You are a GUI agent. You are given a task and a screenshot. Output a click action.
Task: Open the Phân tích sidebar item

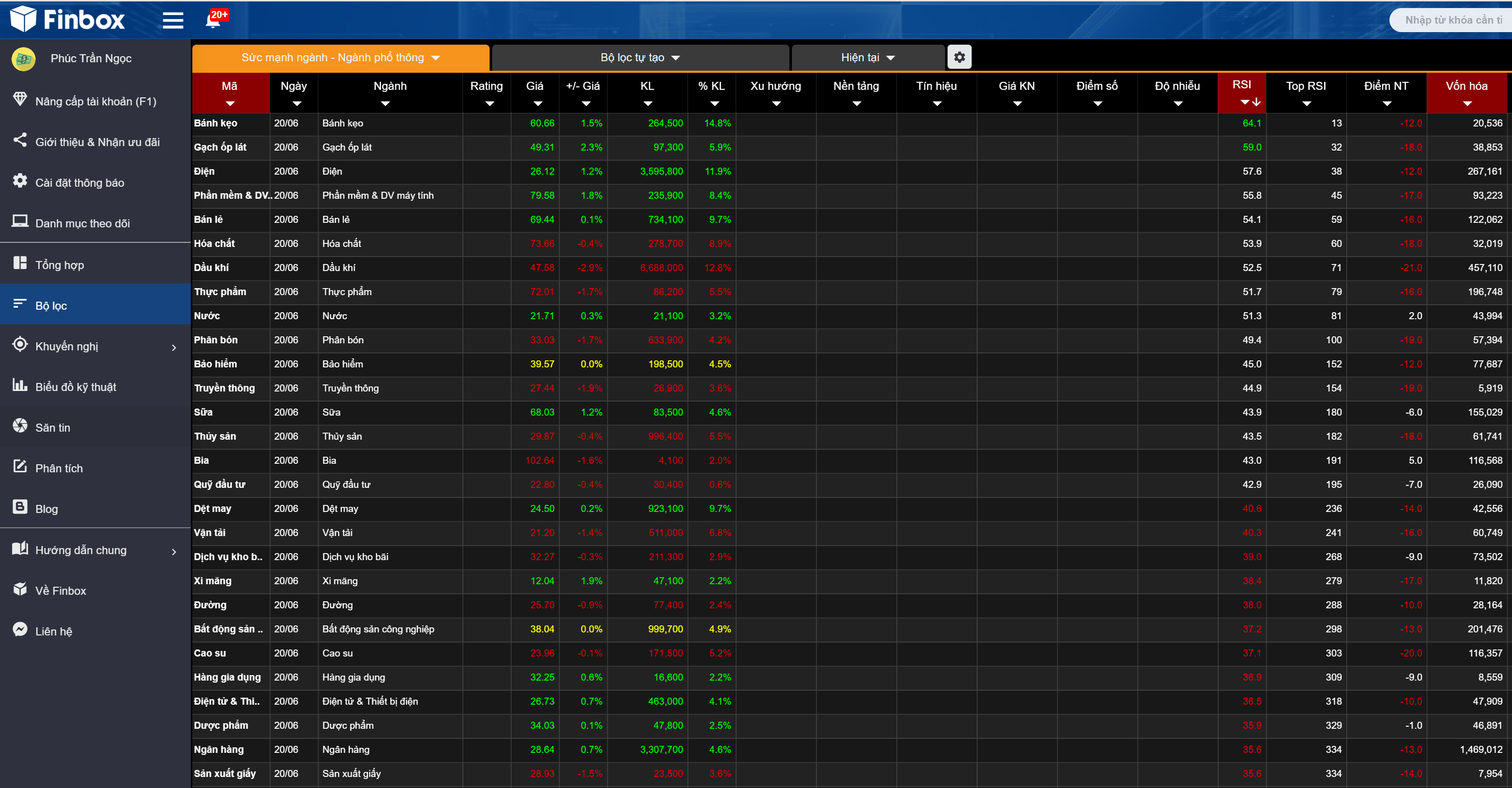click(x=59, y=468)
